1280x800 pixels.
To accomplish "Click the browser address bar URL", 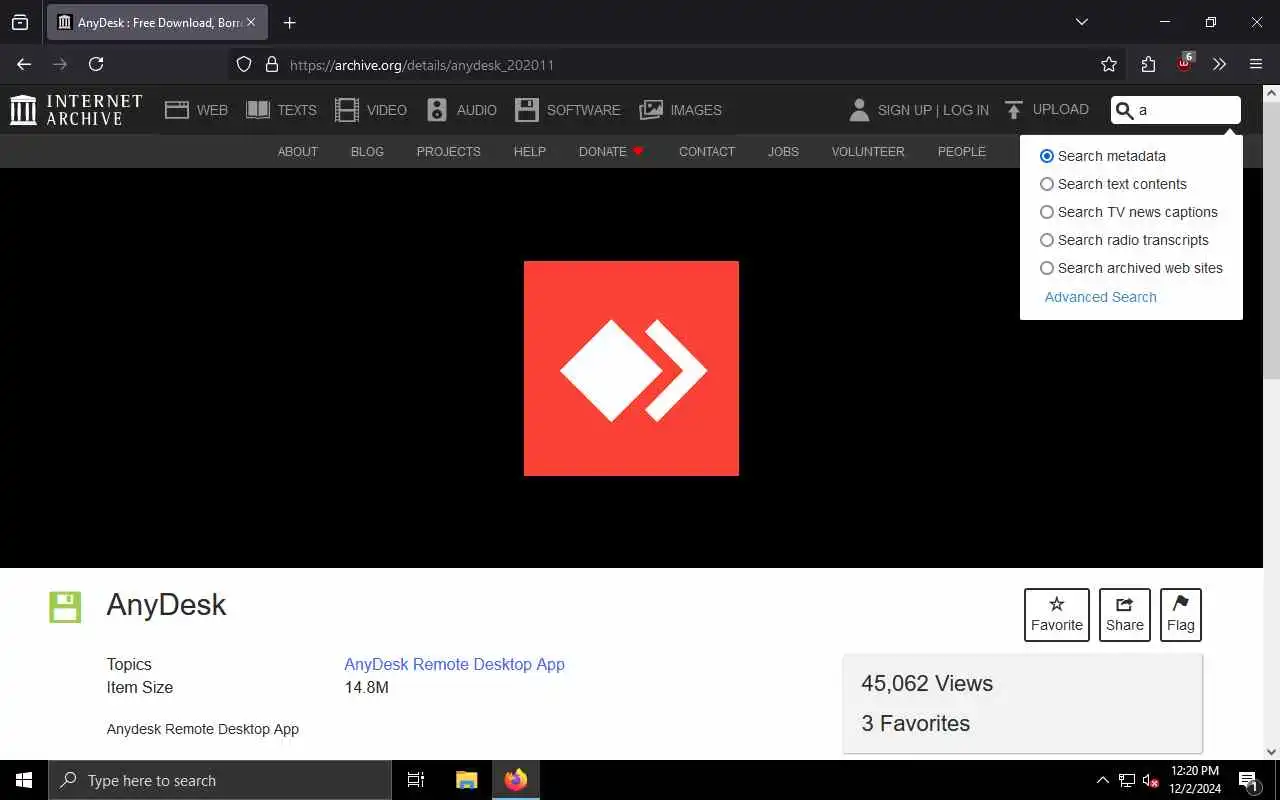I will click(x=422, y=65).
